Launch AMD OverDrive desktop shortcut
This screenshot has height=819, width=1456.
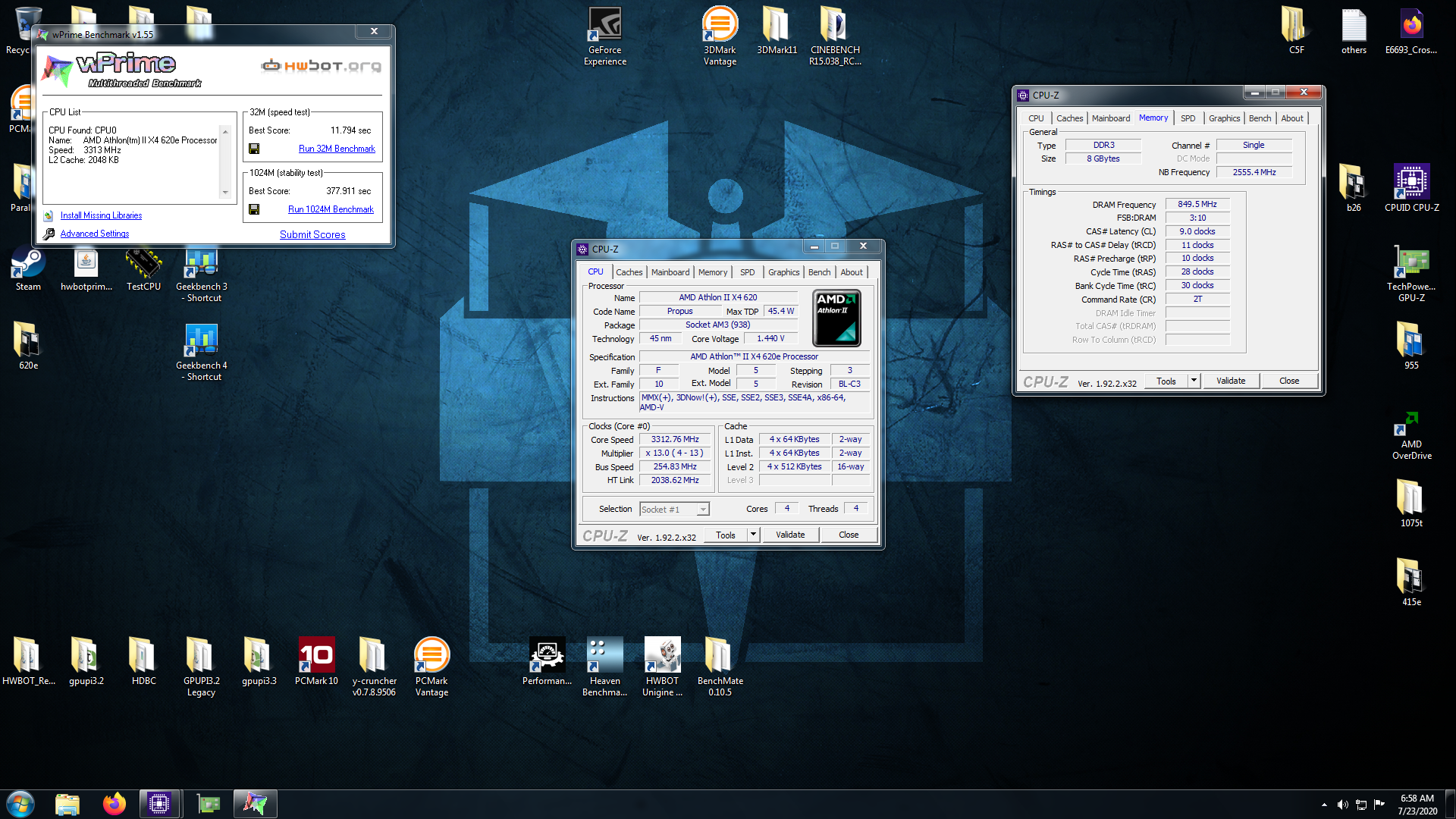coord(1411,435)
